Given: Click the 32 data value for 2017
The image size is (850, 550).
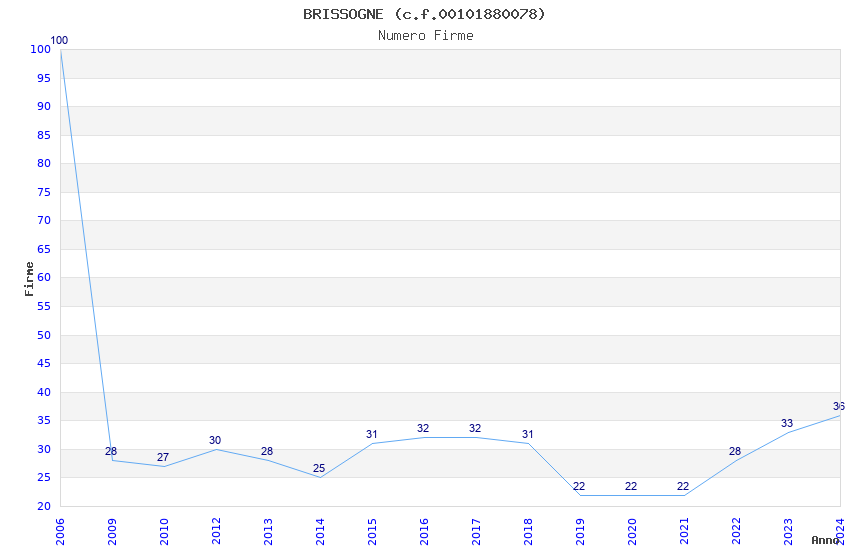Looking at the screenshot, I should coord(475,428).
